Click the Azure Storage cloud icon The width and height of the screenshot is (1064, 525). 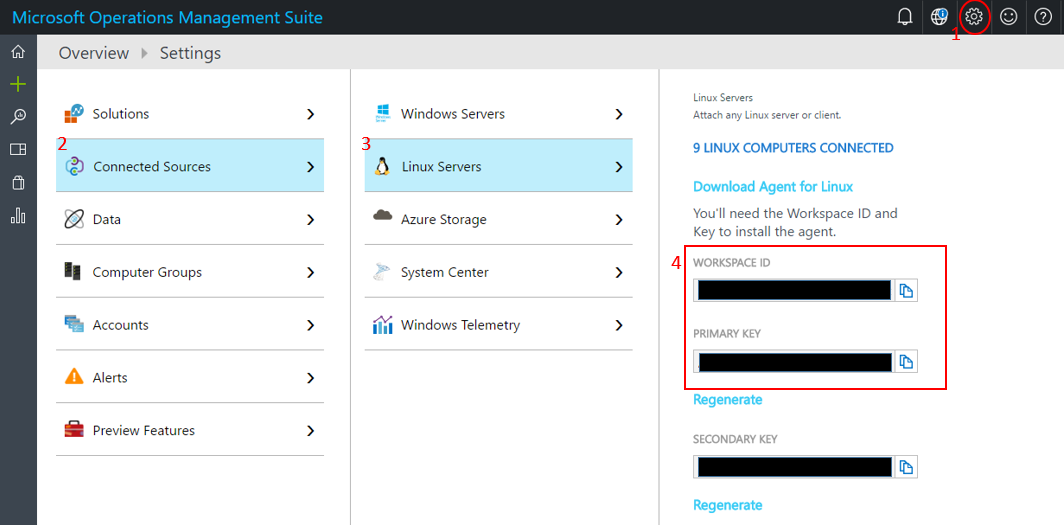383,216
